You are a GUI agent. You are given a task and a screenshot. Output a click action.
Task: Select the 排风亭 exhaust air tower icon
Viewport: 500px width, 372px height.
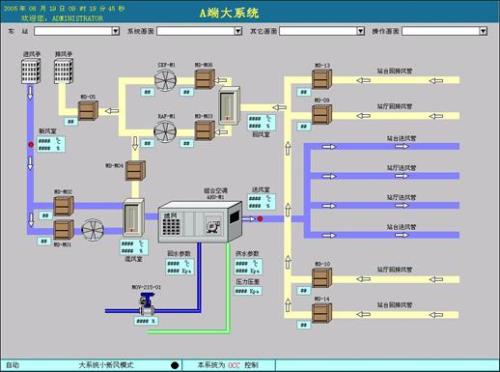tap(63, 71)
